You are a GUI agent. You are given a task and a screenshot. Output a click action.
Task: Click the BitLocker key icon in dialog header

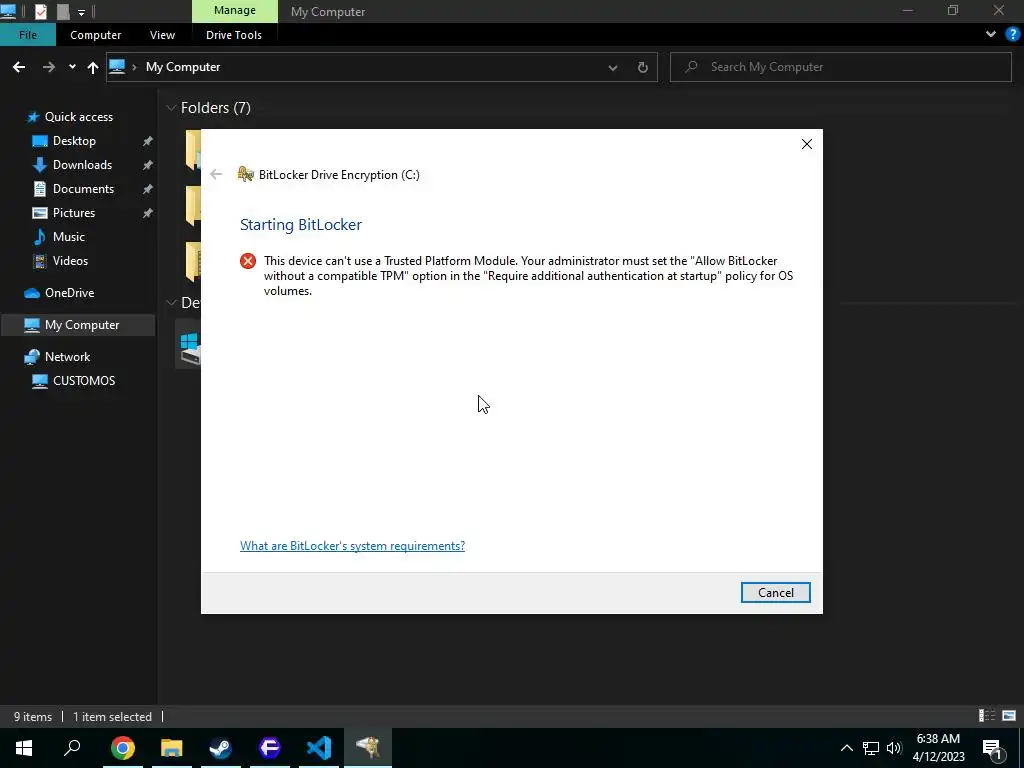(246, 174)
